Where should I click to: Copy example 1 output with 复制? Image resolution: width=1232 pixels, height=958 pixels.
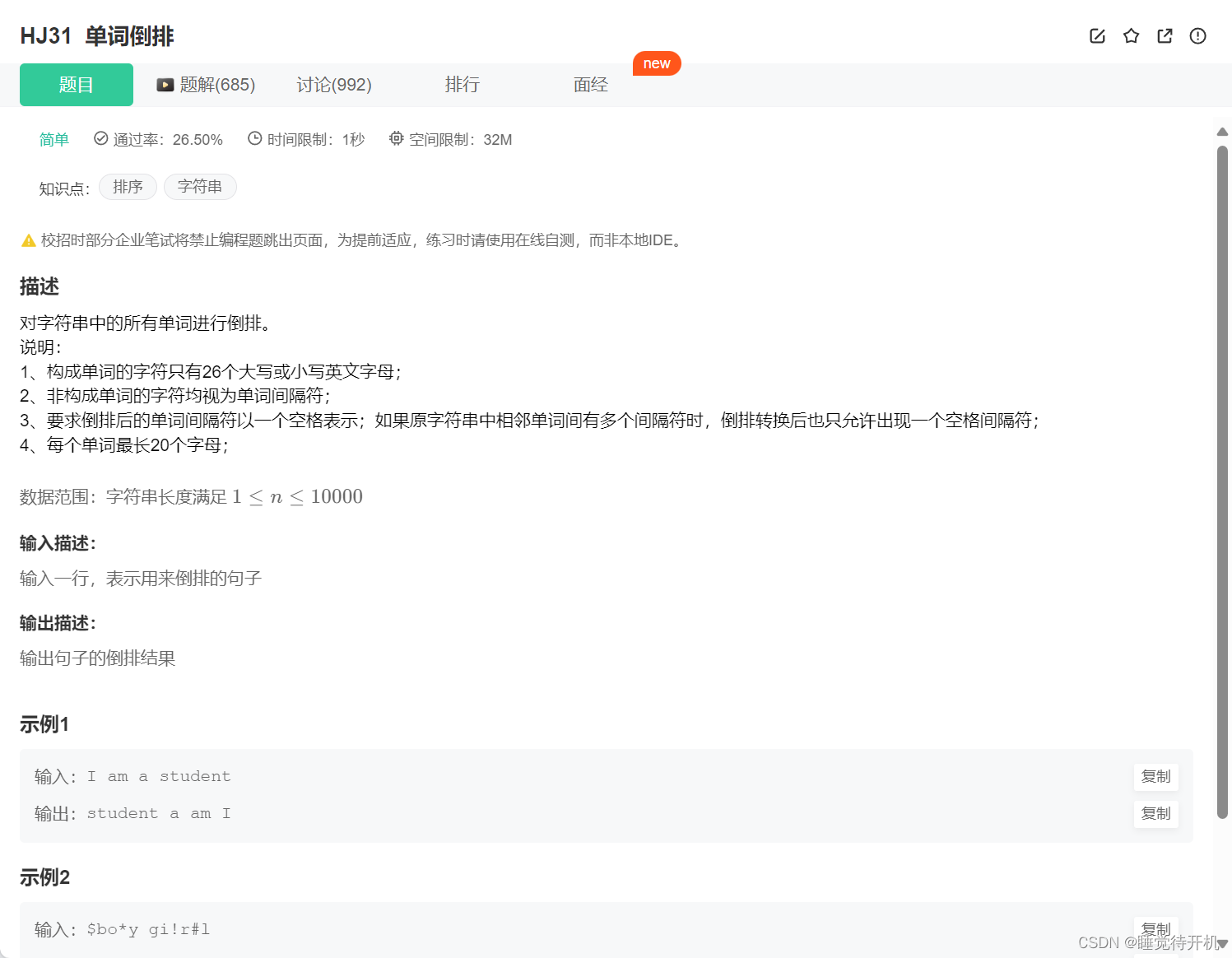pyautogui.click(x=1156, y=813)
